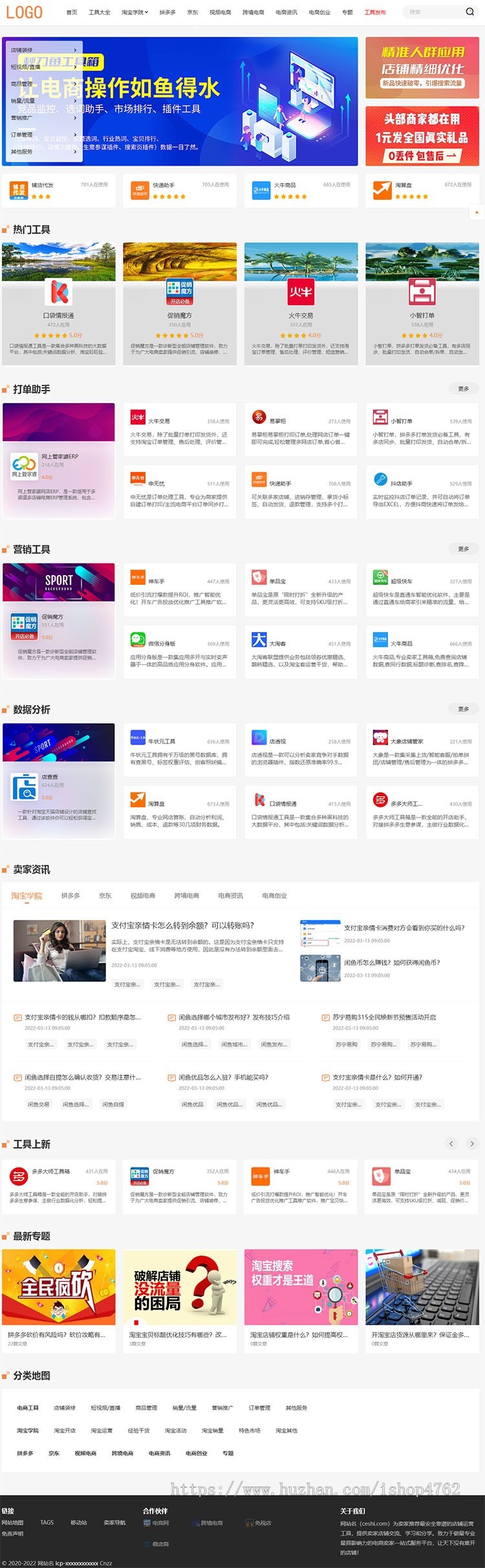Viewport: 485px width, 1568px height.
Task: Open the 火牛商品 icon in top tool row
Action: 261,190
